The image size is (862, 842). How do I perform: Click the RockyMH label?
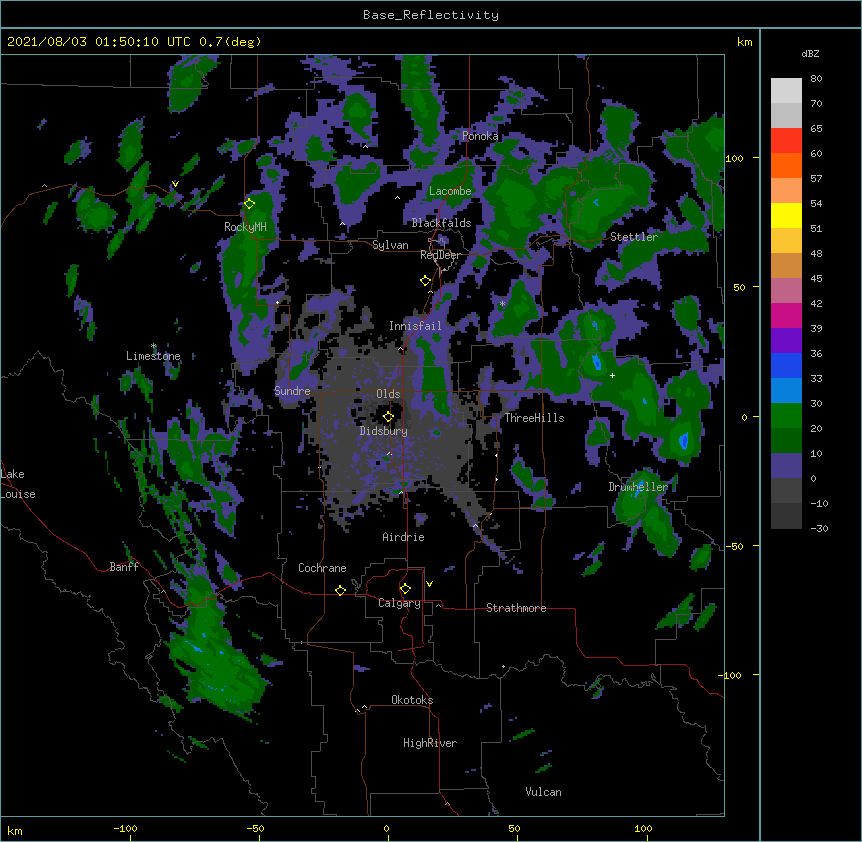pos(245,227)
